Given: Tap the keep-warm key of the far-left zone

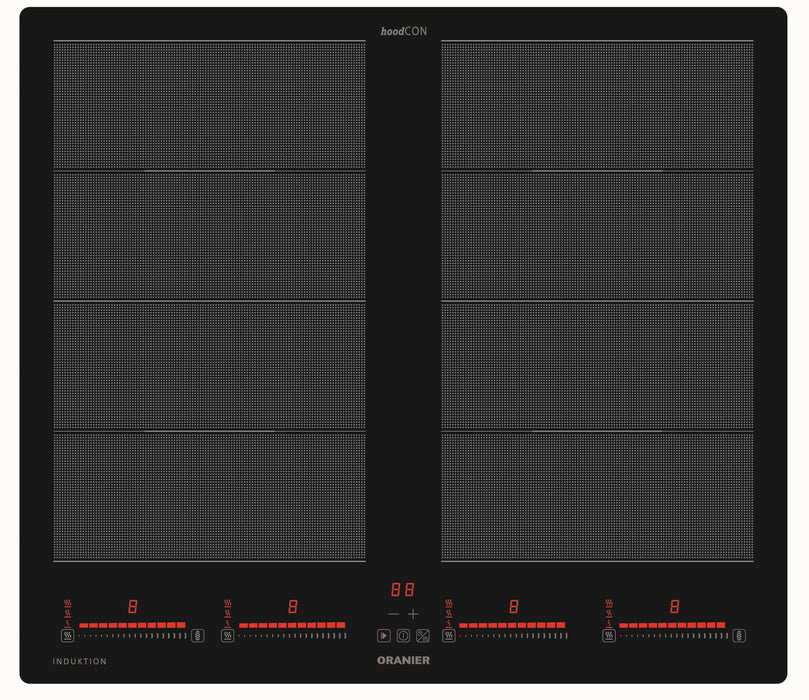Looking at the screenshot, I should coord(68,636).
